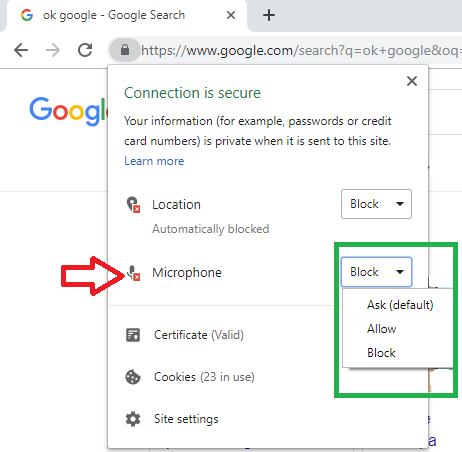Click the URL in the address bar

click(300, 50)
